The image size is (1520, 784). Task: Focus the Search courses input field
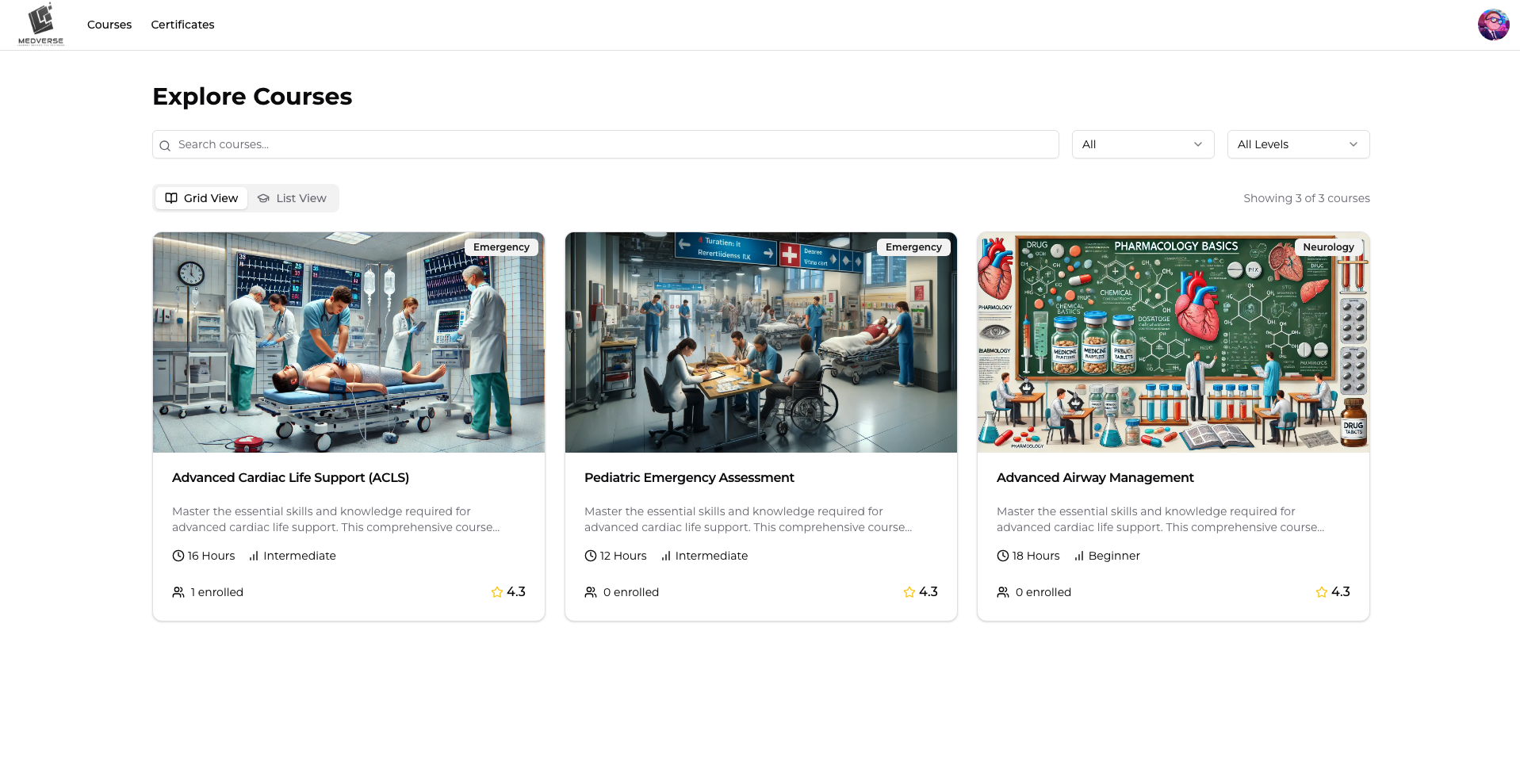click(x=611, y=144)
